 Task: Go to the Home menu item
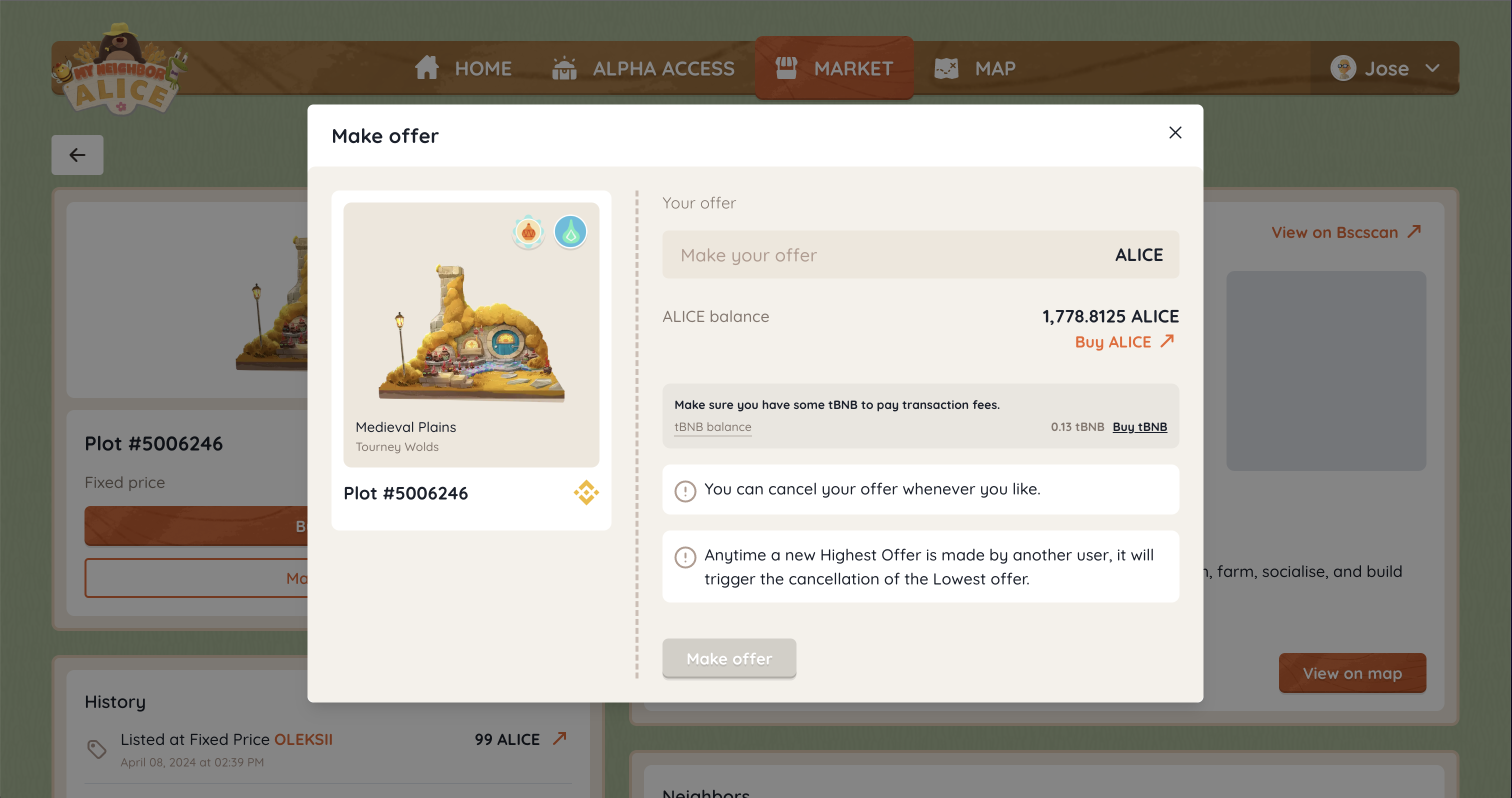(x=463, y=68)
